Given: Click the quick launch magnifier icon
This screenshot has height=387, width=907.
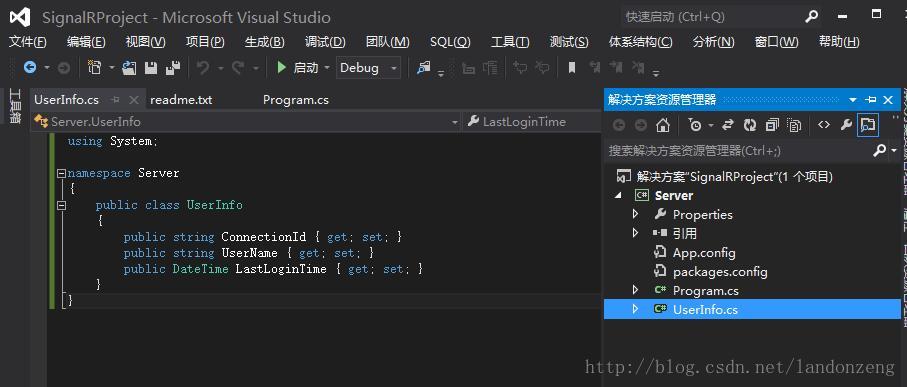Looking at the screenshot, I should 812,17.
